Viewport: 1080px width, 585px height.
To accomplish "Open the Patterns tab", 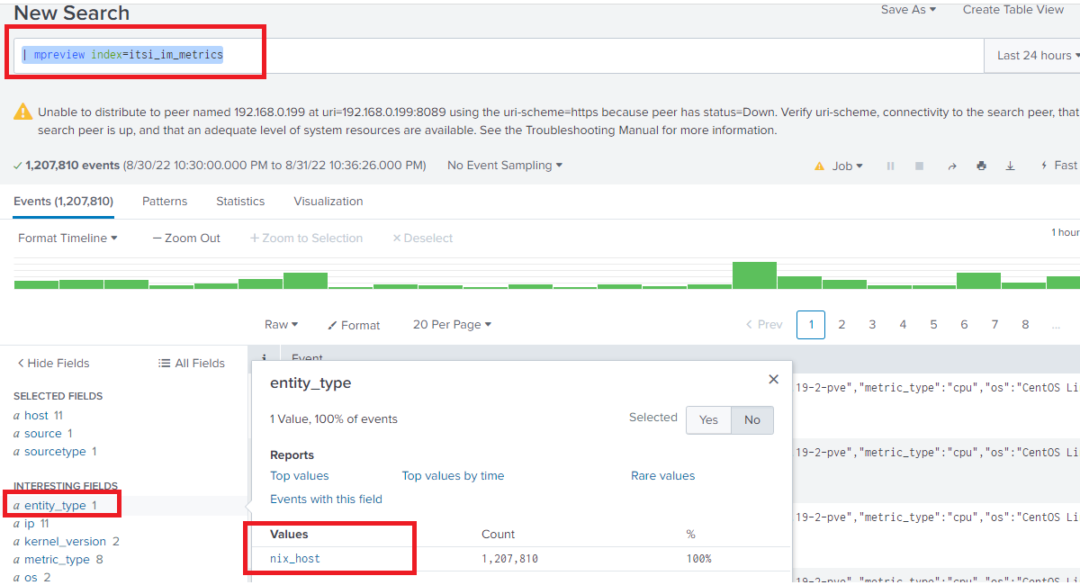I will (164, 201).
